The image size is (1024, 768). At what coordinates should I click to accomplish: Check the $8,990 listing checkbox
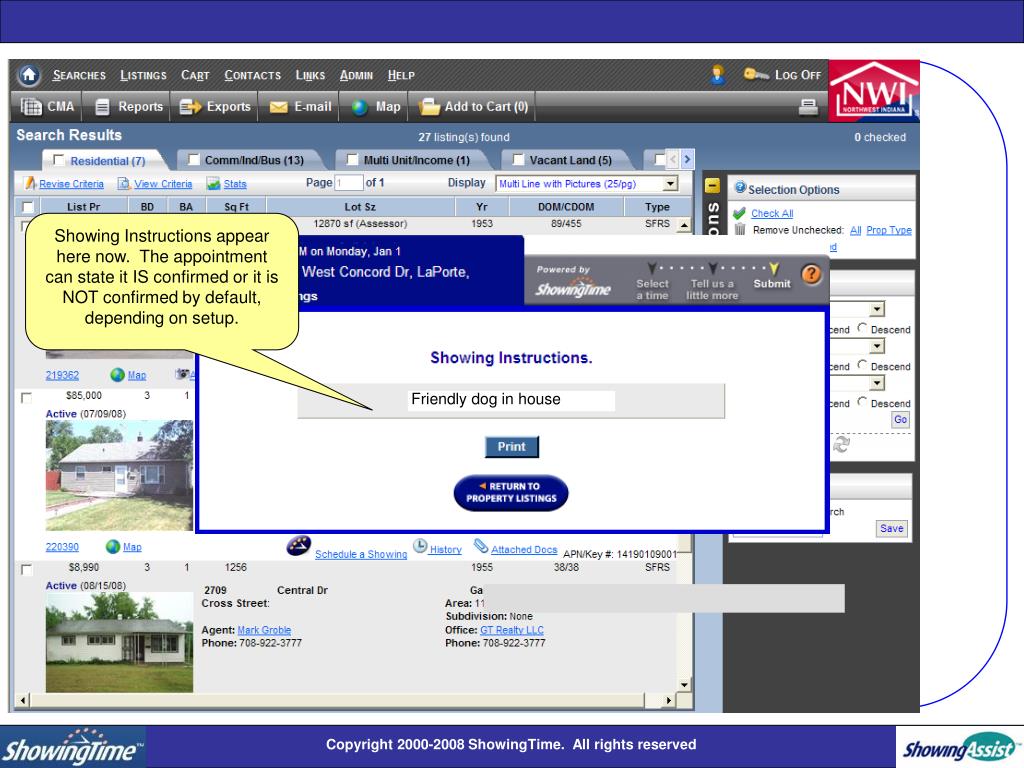pyautogui.click(x=26, y=569)
